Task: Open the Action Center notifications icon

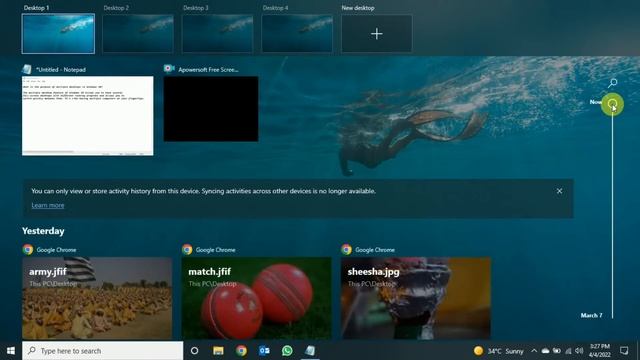Action: [x=624, y=351]
